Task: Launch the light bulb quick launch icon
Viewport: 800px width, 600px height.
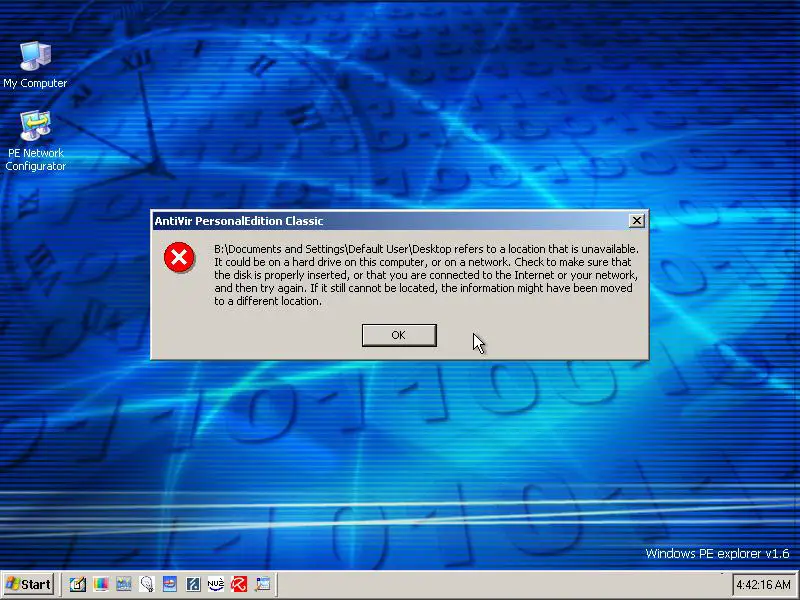Action: 147,584
